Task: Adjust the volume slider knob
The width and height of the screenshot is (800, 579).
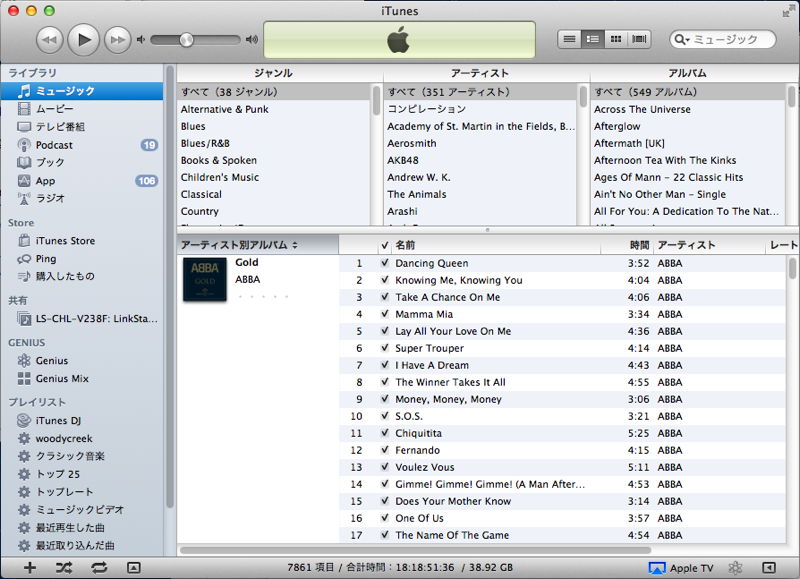Action: 186,40
